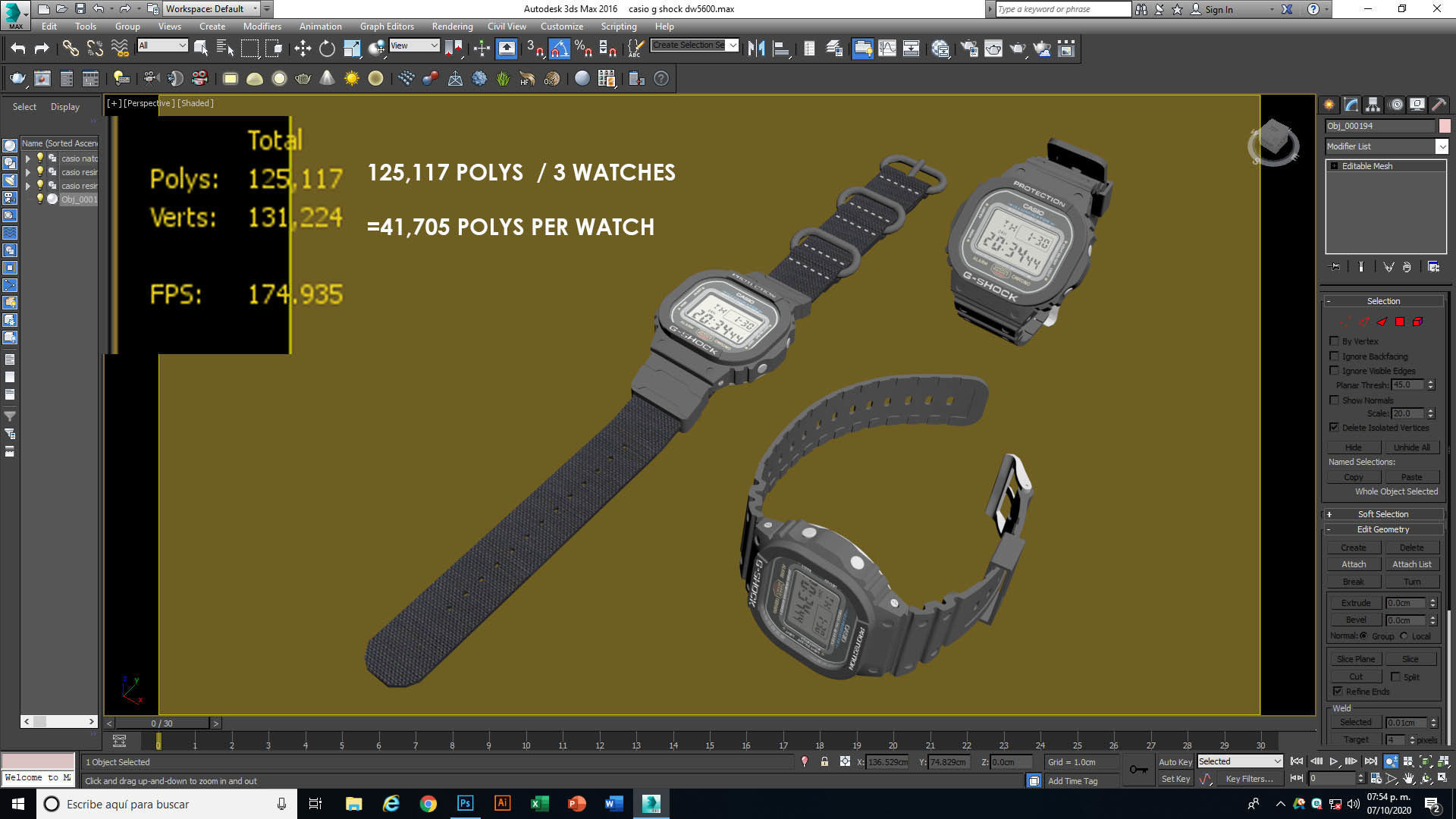Click the Select and Link chain icon
1456x819 pixels.
tap(71, 49)
